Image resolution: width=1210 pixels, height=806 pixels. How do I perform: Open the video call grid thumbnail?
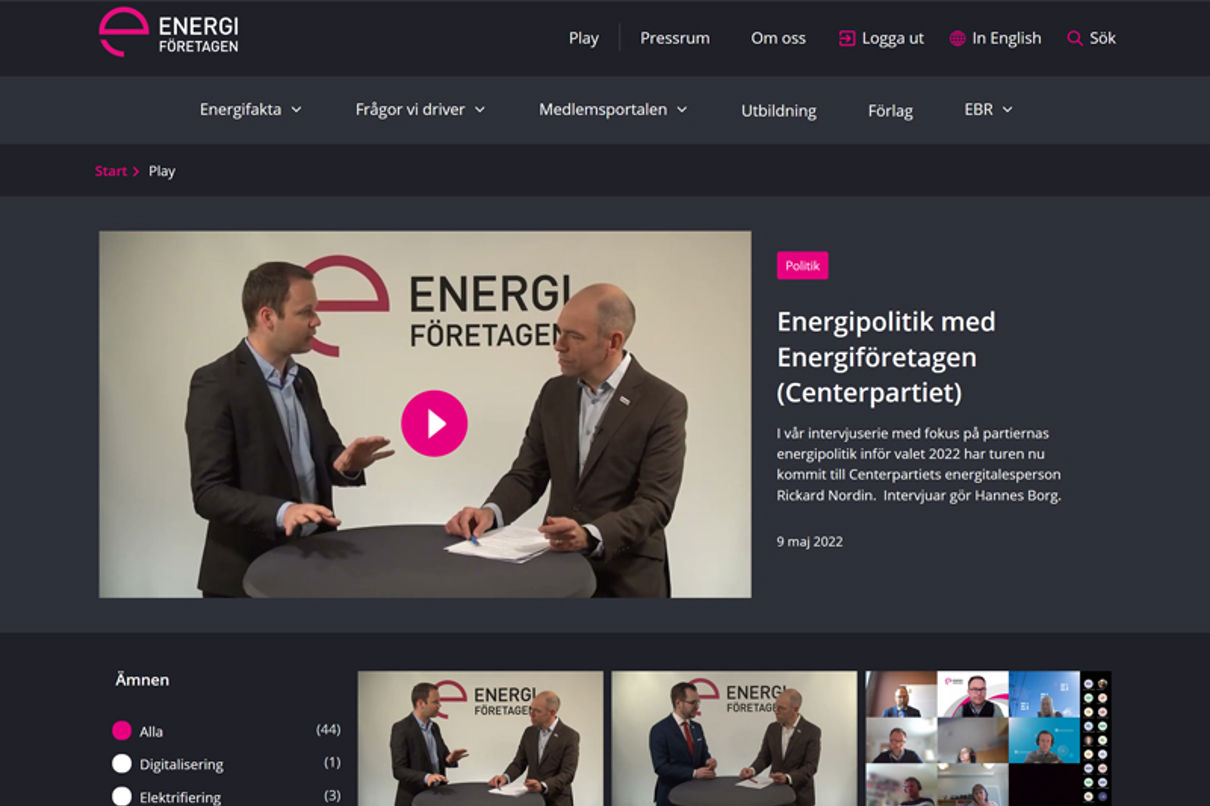pyautogui.click(x=988, y=738)
